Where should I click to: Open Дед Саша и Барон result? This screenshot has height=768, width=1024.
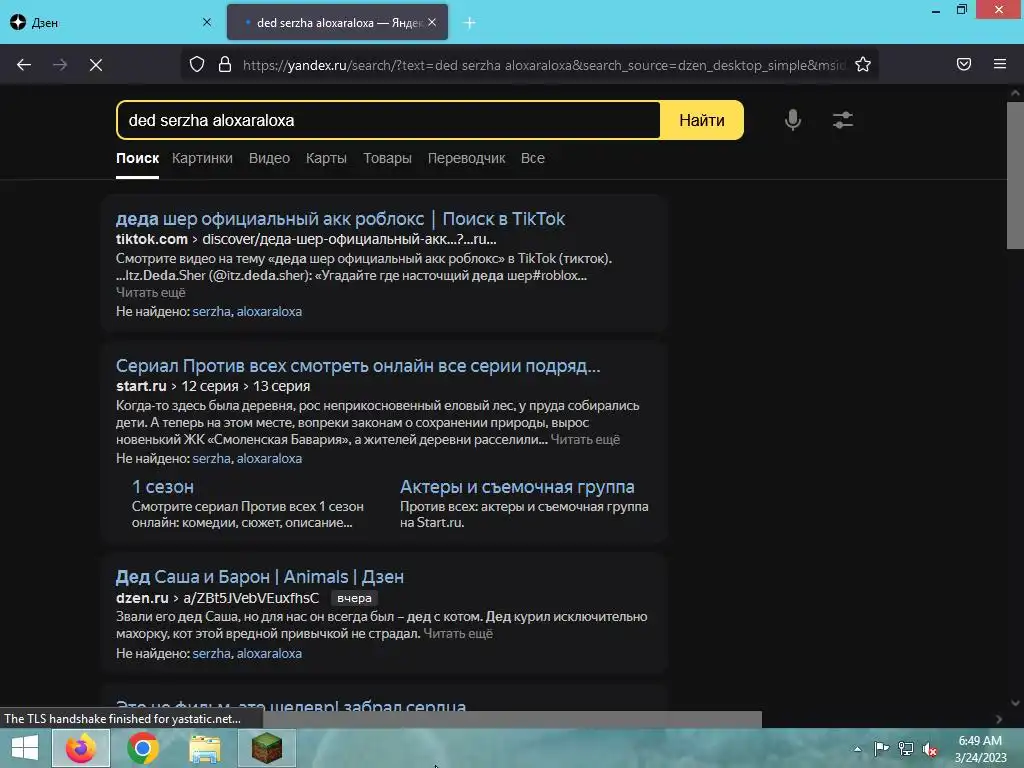coord(260,577)
